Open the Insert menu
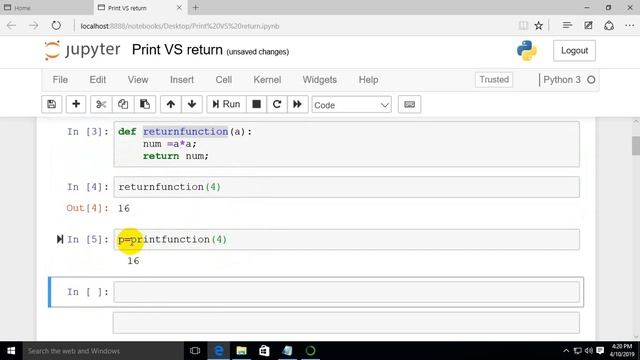640x360 pixels. [182, 80]
